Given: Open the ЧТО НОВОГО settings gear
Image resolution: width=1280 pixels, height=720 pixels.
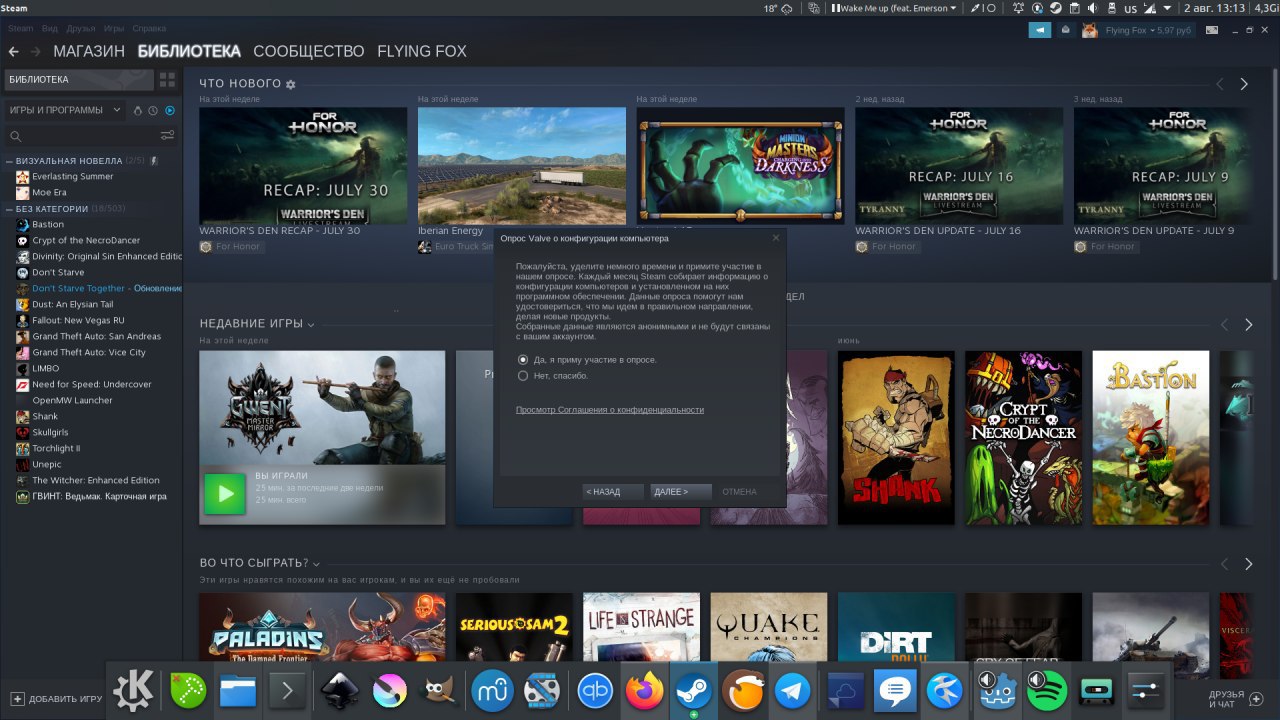Looking at the screenshot, I should (x=291, y=84).
